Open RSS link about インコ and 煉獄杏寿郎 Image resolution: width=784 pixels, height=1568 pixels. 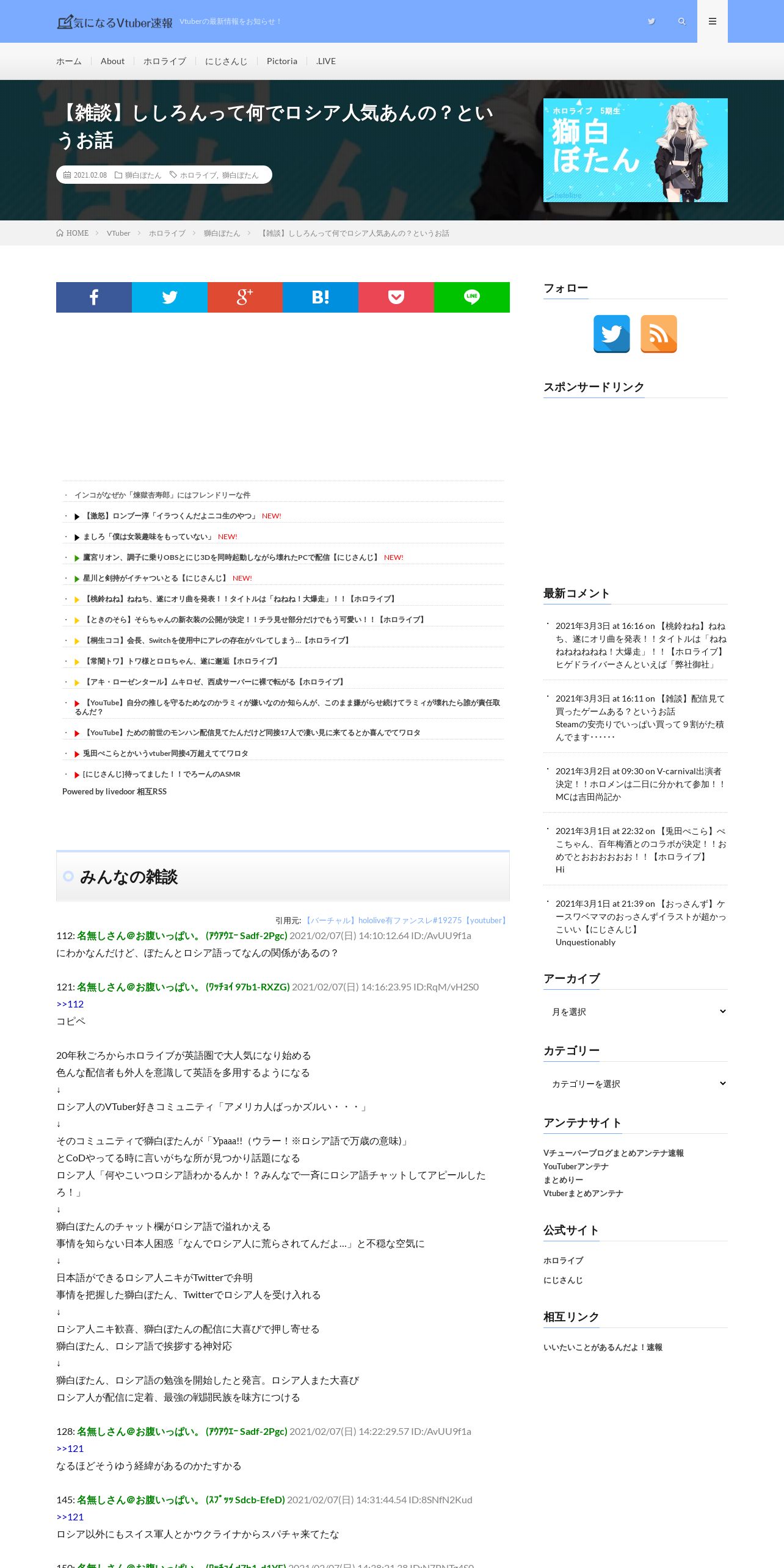click(162, 495)
